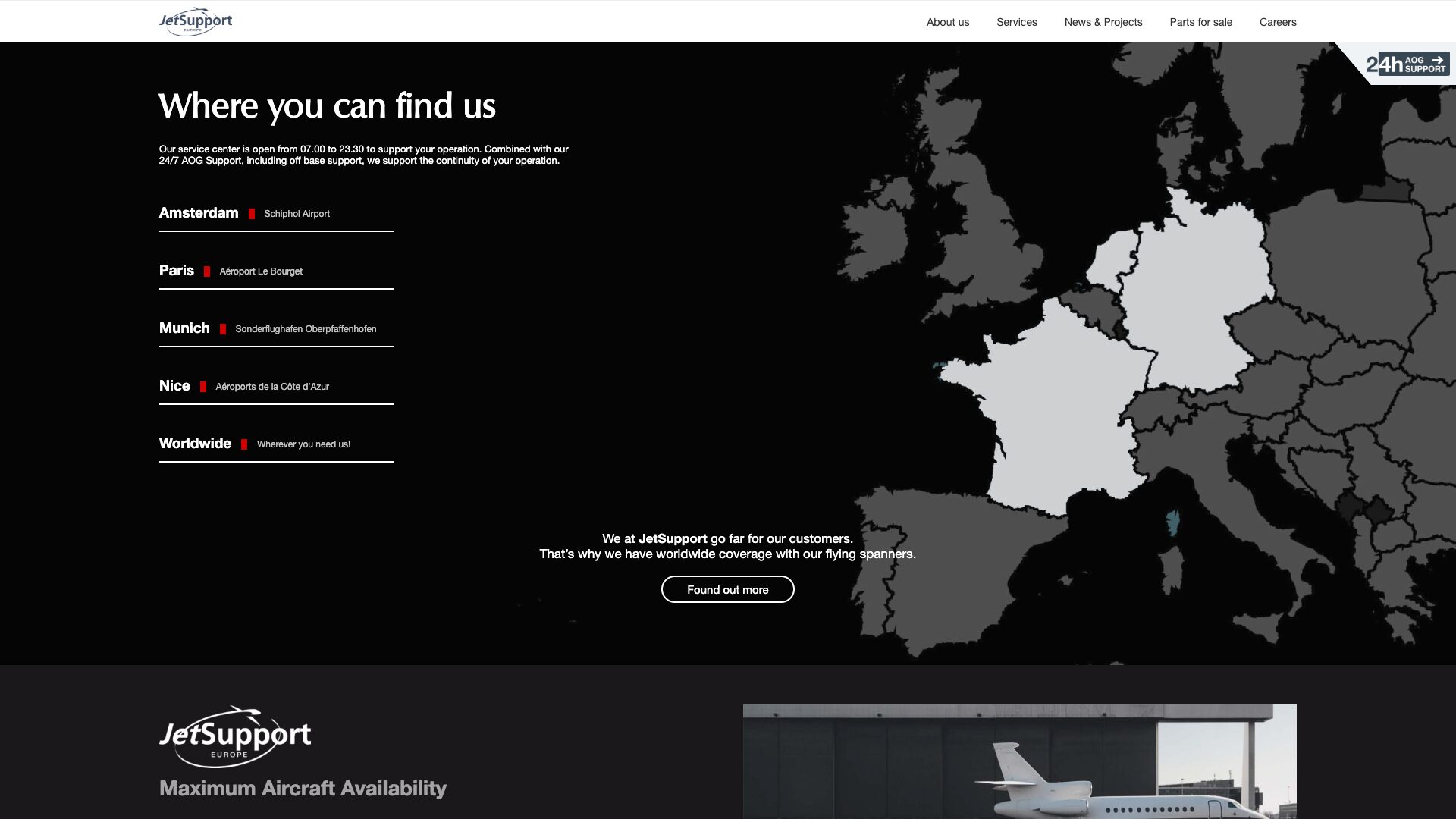Image resolution: width=1456 pixels, height=819 pixels.
Task: Click the red marker beside Munich
Action: pyautogui.click(x=223, y=329)
